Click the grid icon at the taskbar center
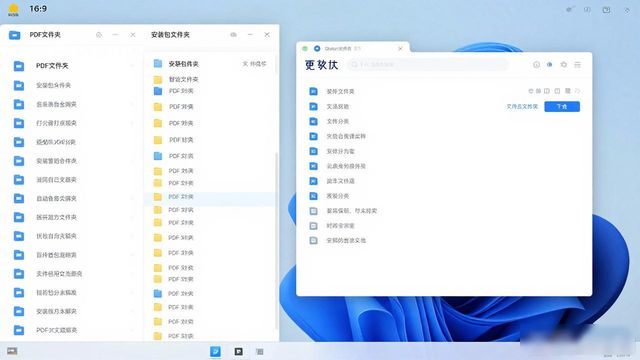The height and width of the screenshot is (360, 640). coord(260,351)
